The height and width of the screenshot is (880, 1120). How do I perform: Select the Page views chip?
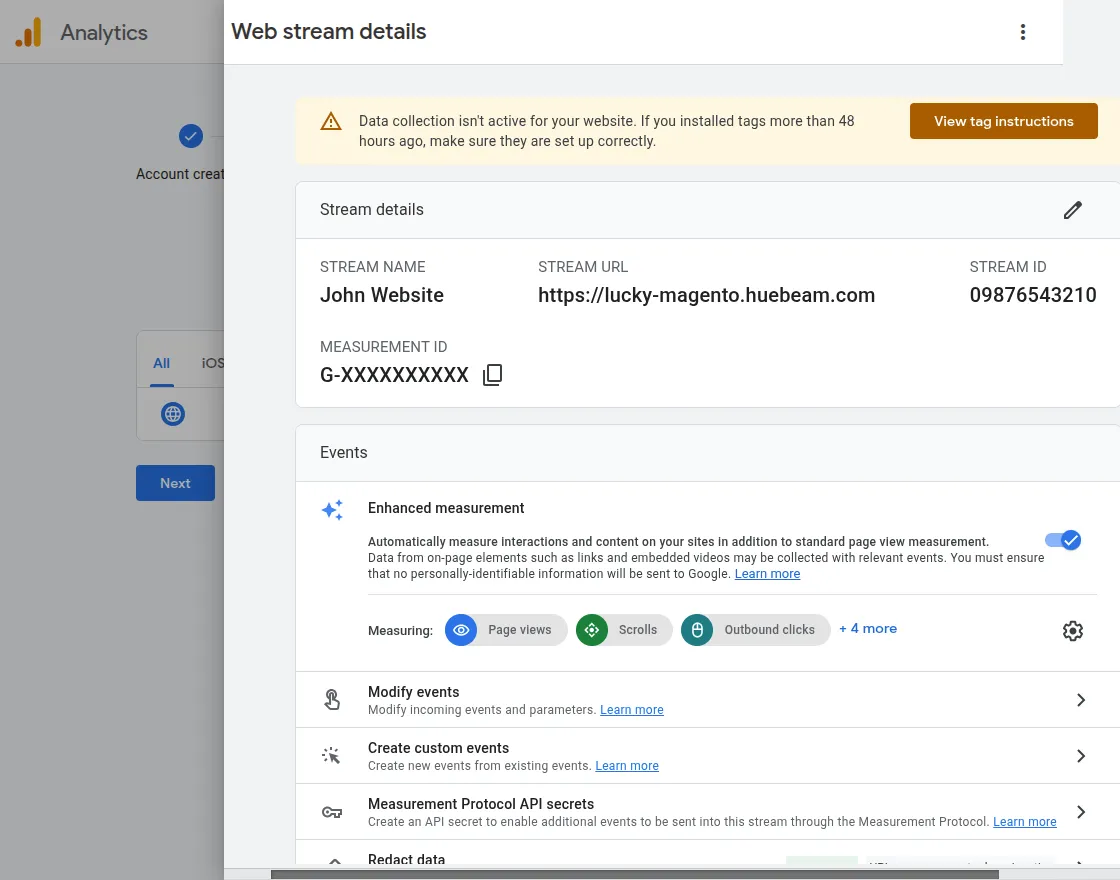pyautogui.click(x=506, y=630)
